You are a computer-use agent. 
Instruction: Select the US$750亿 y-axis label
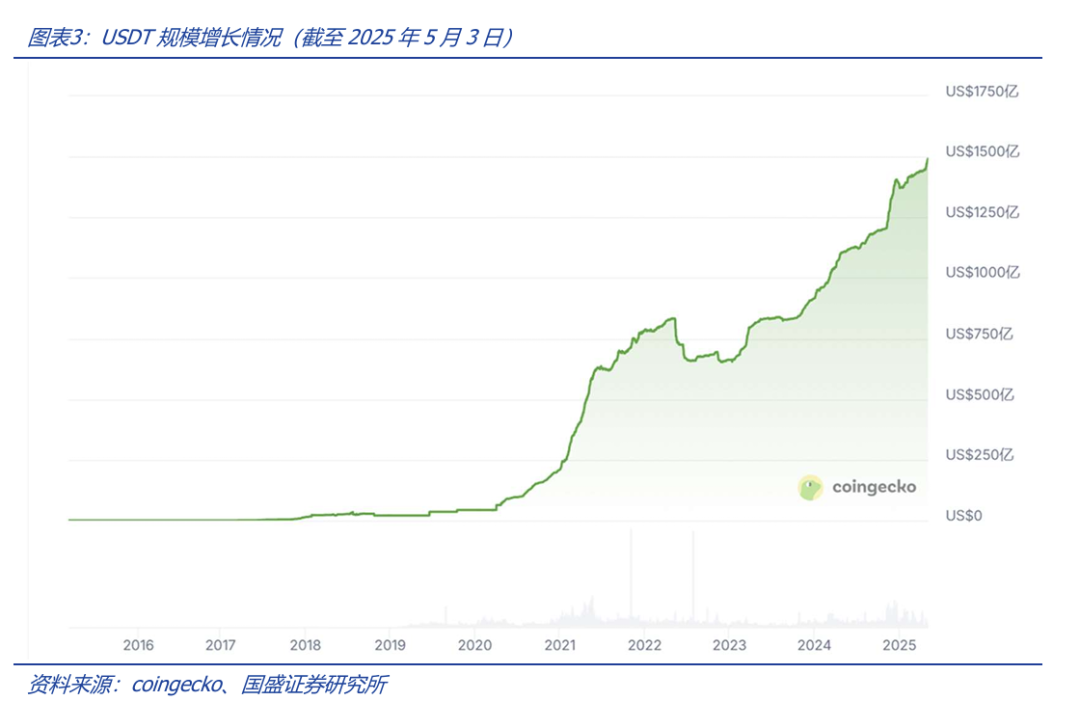(979, 334)
